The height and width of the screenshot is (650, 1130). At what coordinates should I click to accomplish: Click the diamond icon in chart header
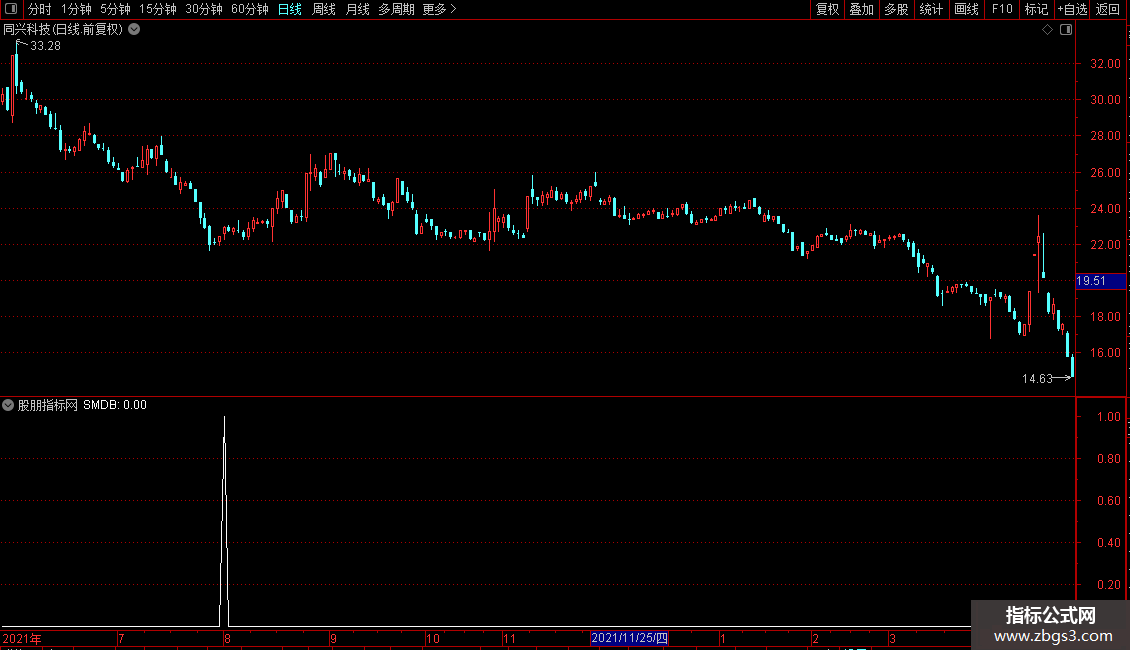(x=1048, y=30)
